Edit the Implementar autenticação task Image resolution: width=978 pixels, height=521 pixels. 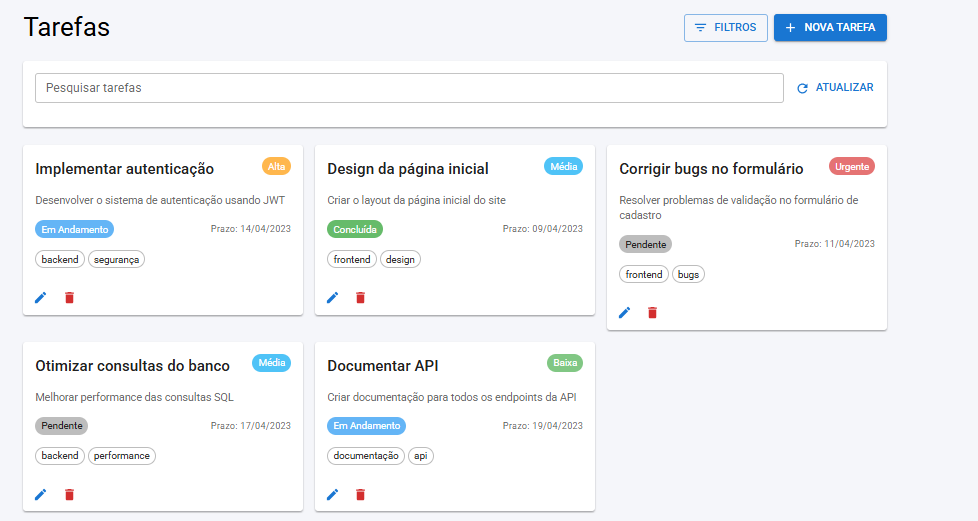click(x=41, y=297)
